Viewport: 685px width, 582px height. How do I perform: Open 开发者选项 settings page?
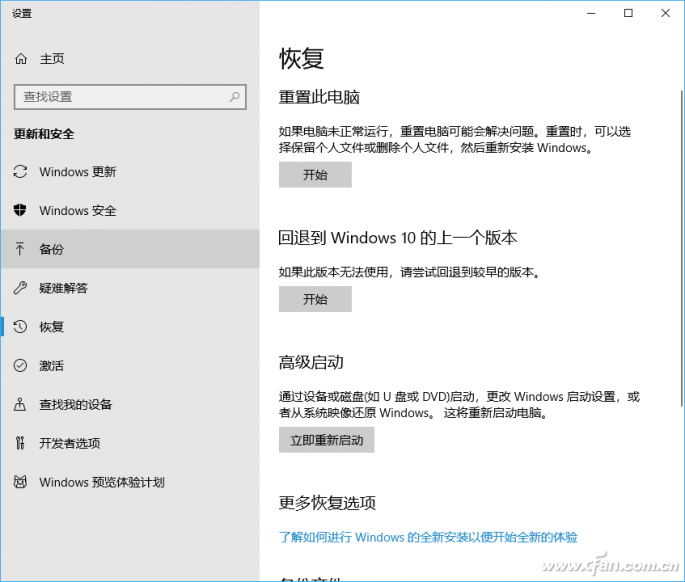(x=130, y=443)
